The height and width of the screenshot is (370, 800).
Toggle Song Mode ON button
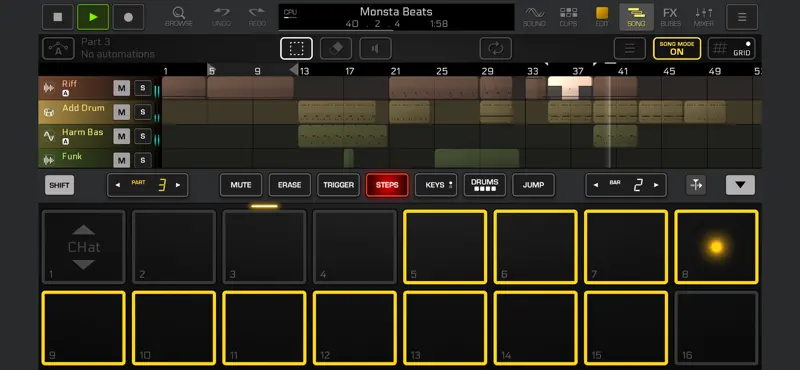[677, 48]
